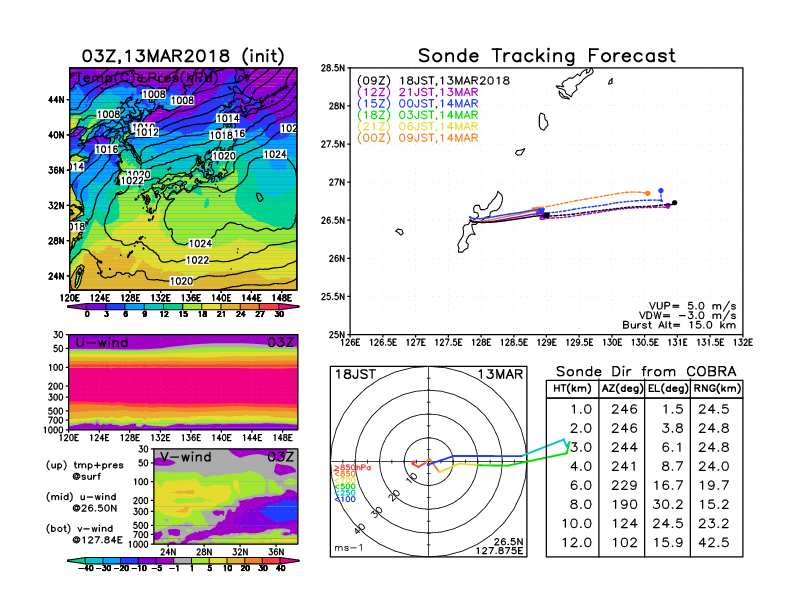Click the orange track end dot on the forecast map
792x612 pixels.
pos(648,193)
